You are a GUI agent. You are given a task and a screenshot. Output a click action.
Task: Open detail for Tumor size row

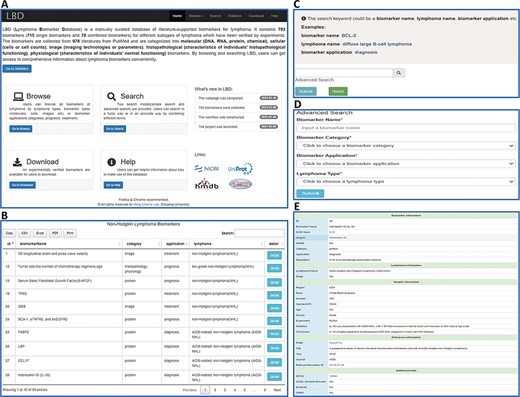(274, 268)
